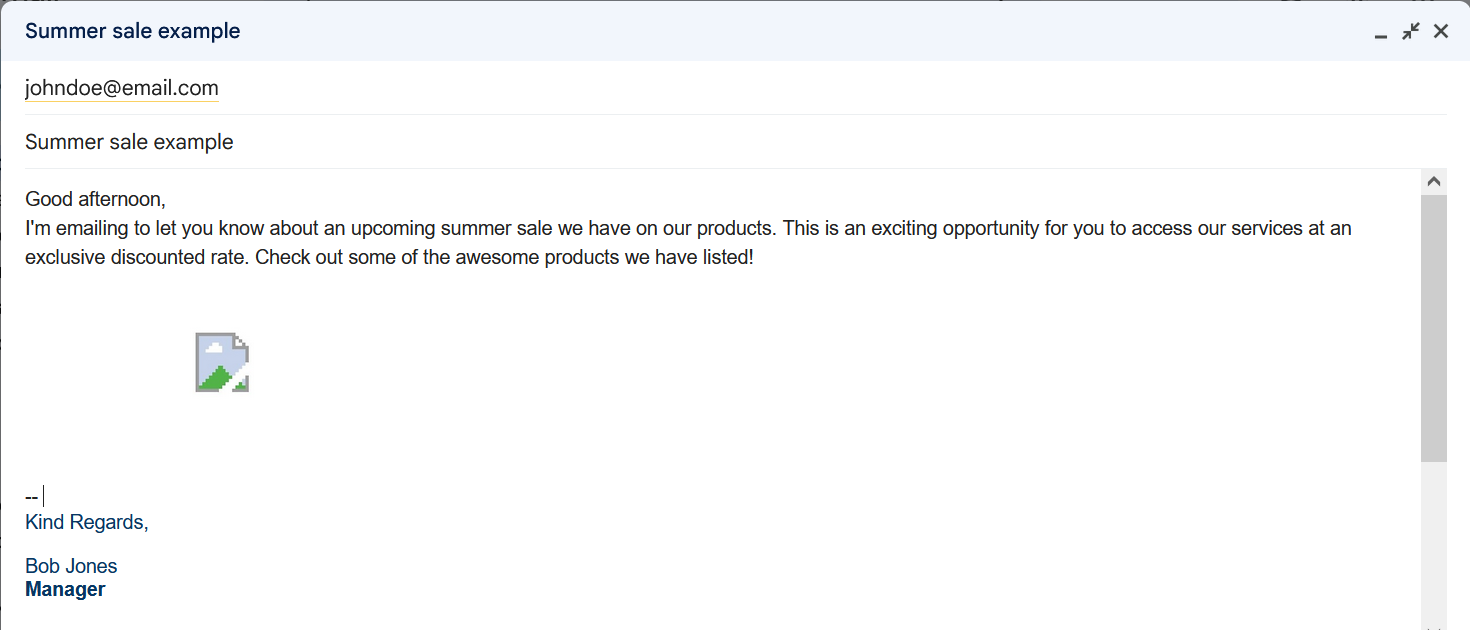Click into the Subject field text
This screenshot has height=630, width=1470.
pos(129,142)
